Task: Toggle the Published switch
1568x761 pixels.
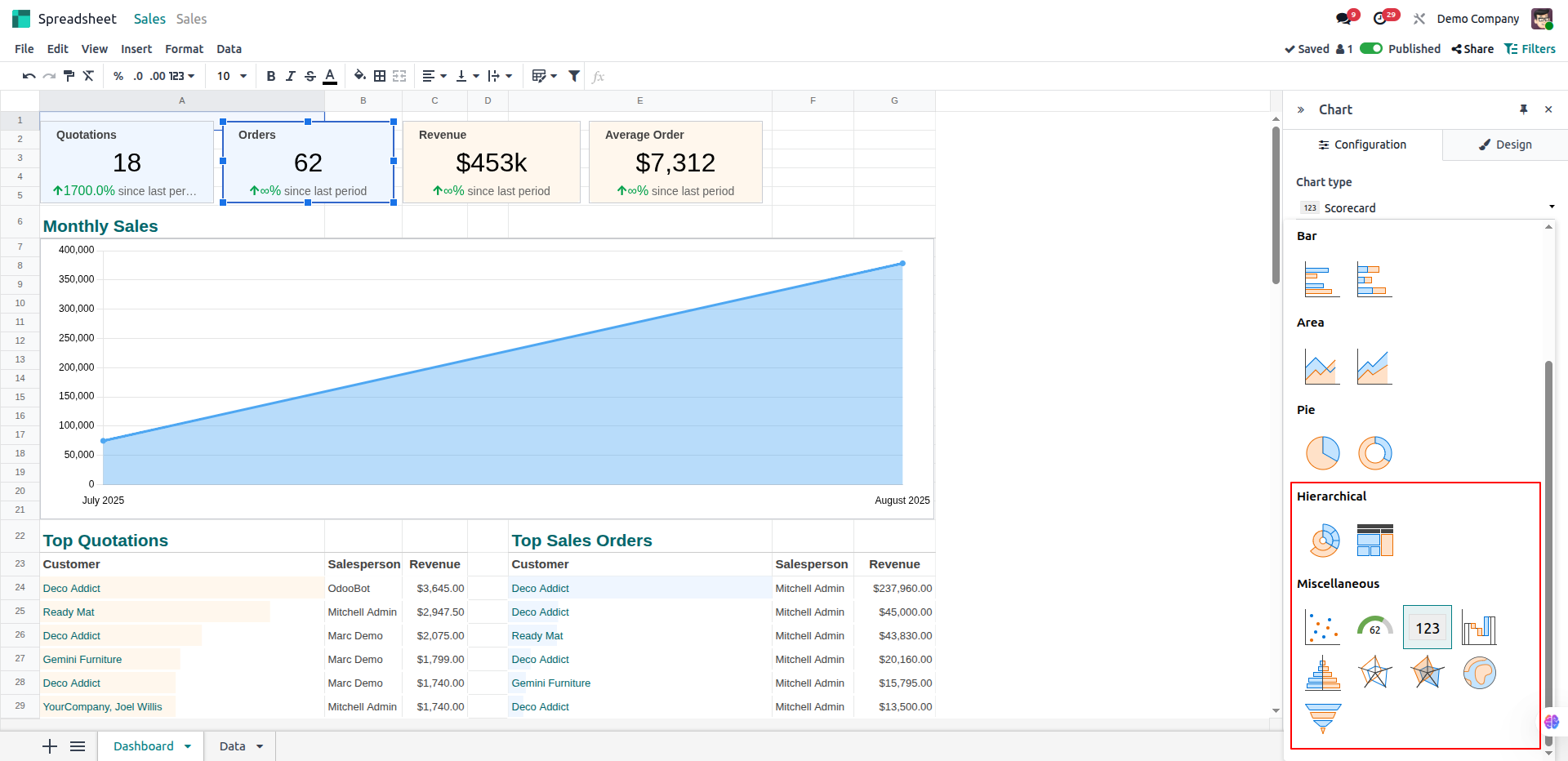Action: coord(1371,48)
